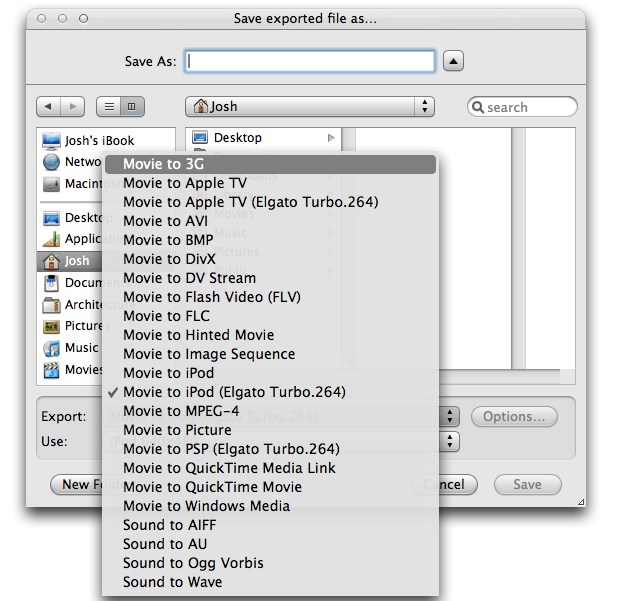The height and width of the screenshot is (601, 625).
Task: Choose Movie to Apple TV
Action: point(270,183)
